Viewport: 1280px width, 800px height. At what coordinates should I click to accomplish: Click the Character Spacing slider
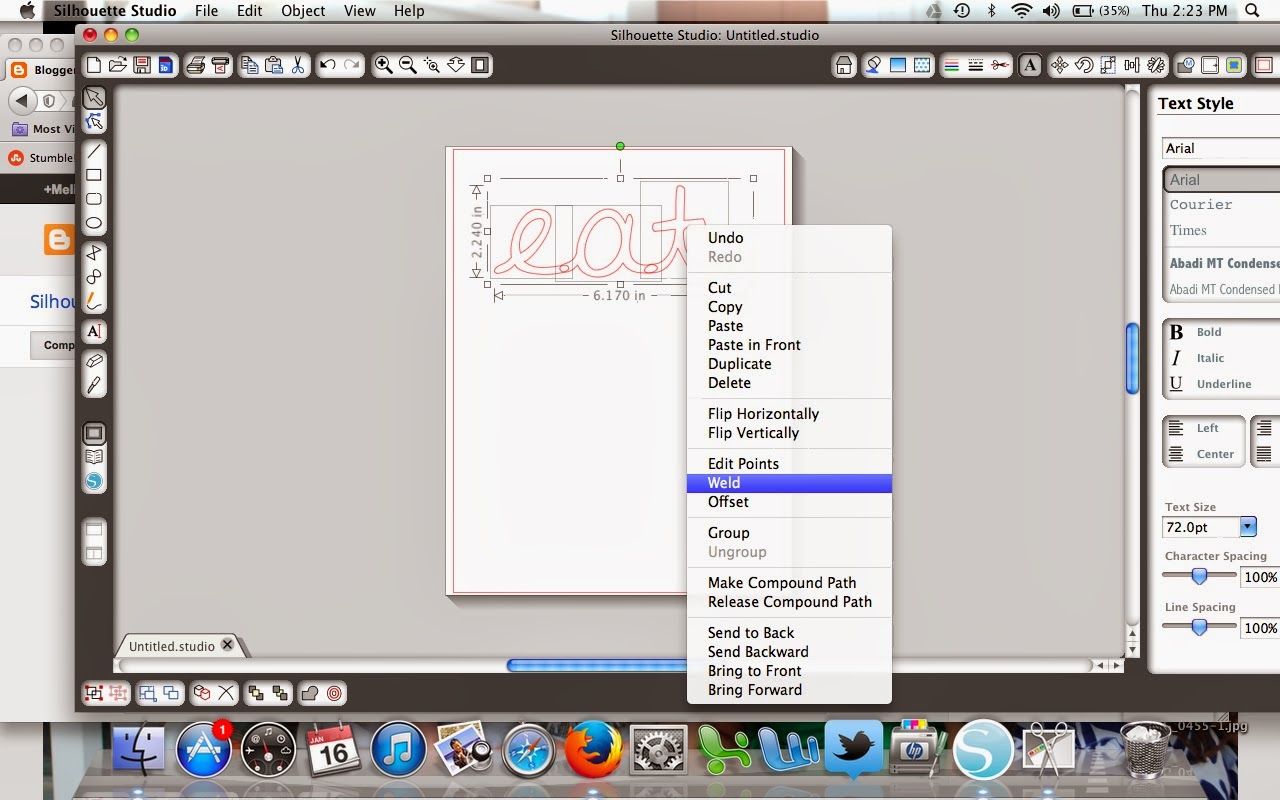coord(1199,575)
